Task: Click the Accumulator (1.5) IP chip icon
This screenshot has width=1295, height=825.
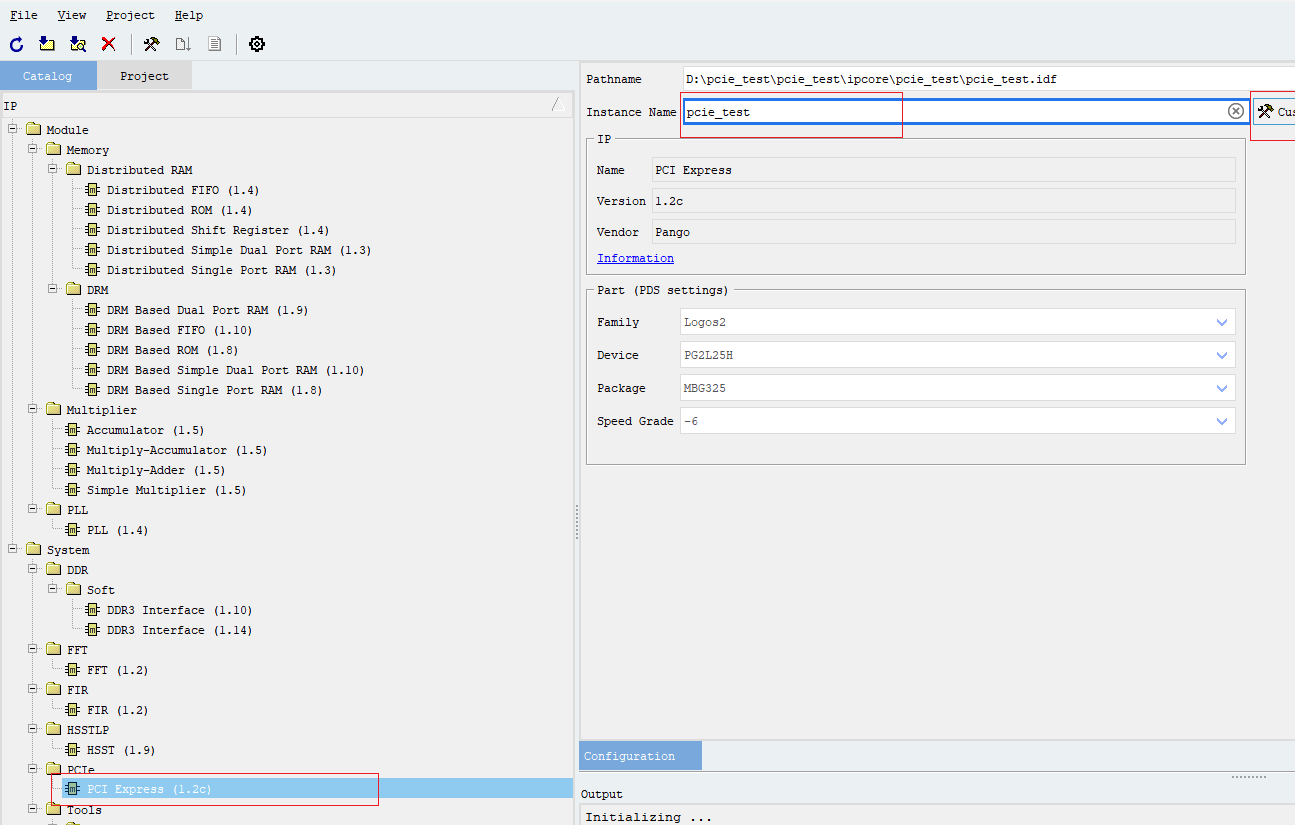Action: (73, 430)
